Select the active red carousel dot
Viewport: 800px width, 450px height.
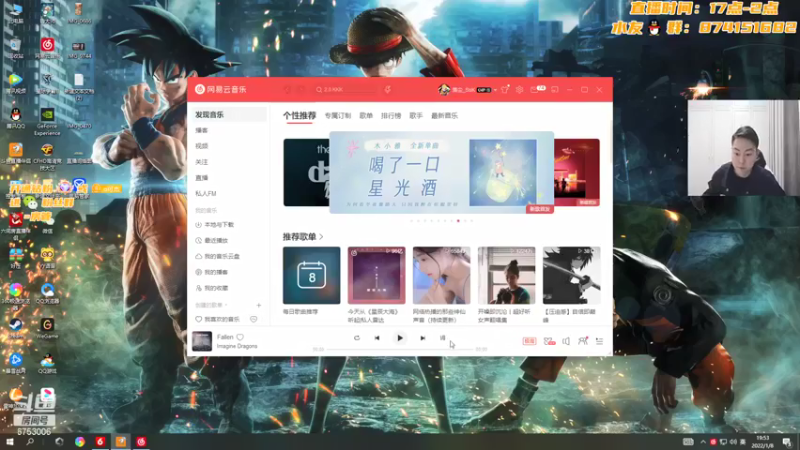pyautogui.click(x=458, y=221)
